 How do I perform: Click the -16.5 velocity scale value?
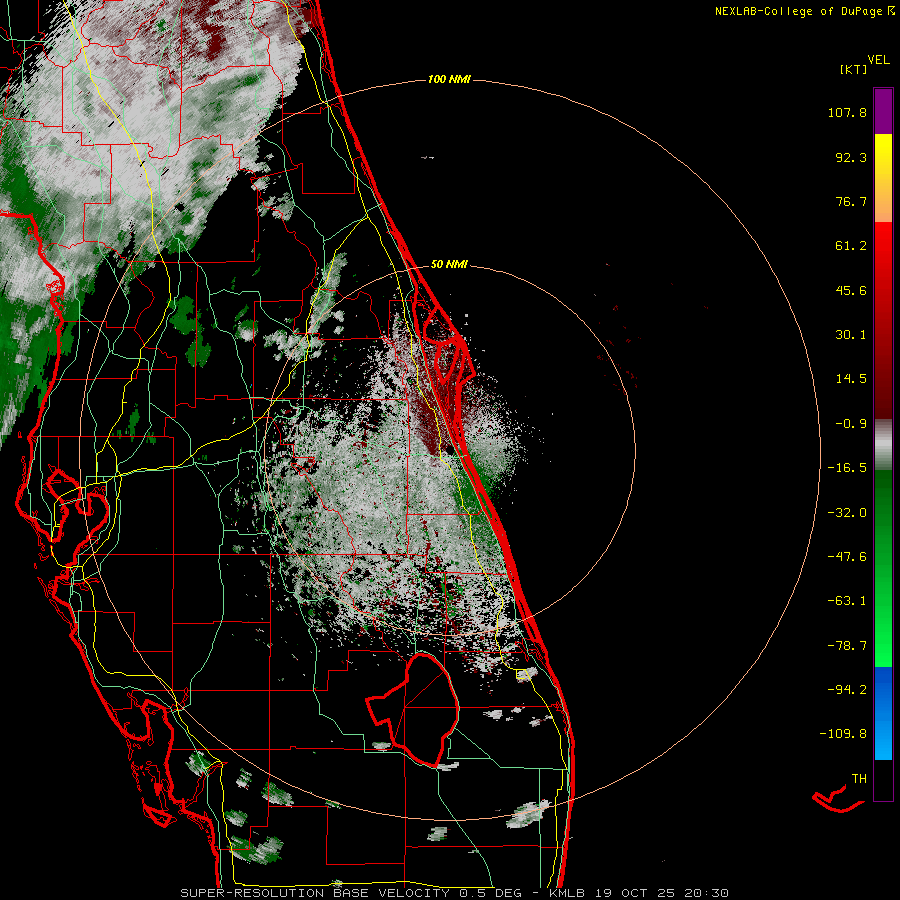point(847,468)
